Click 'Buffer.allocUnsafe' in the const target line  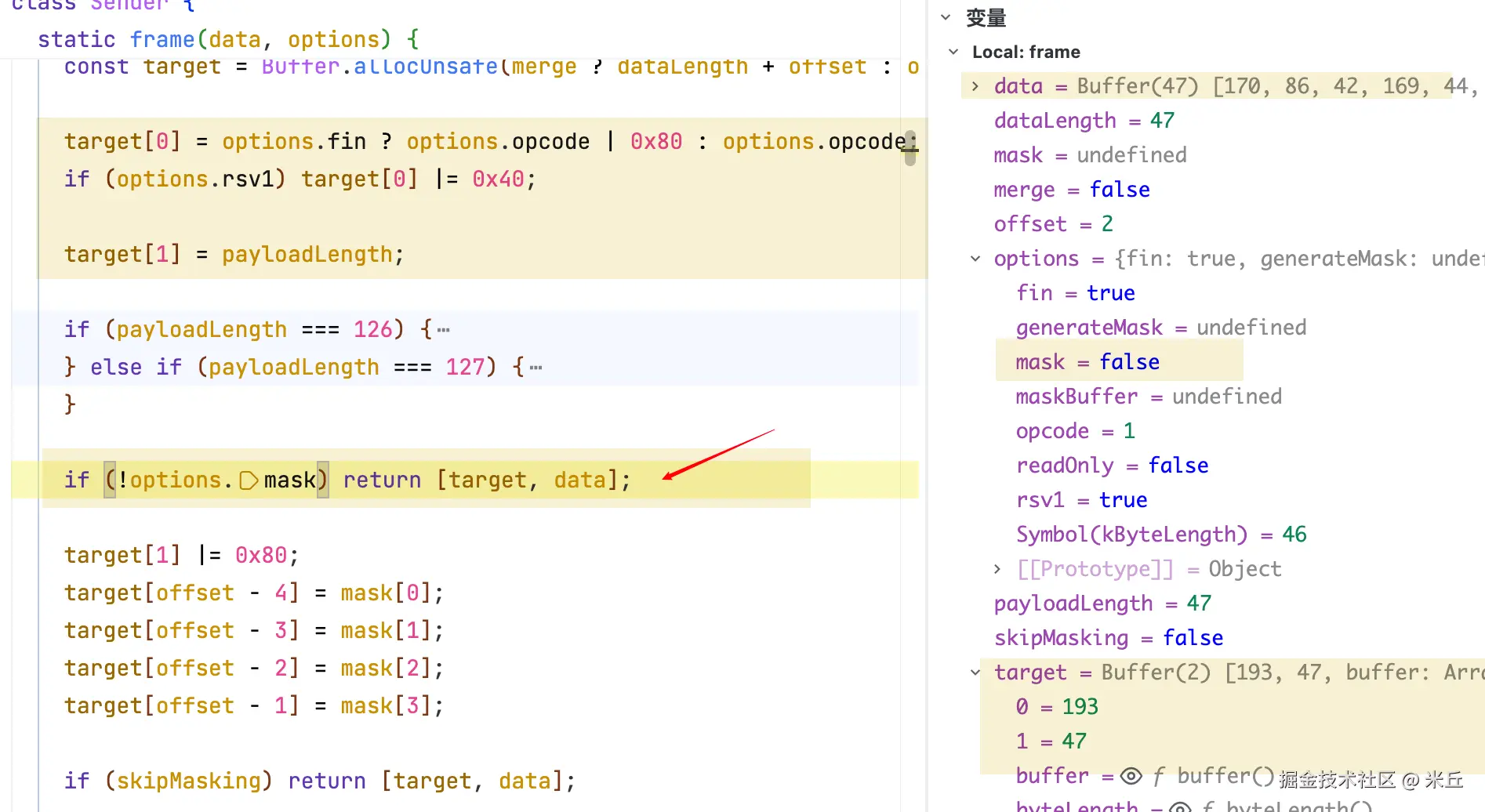pos(379,67)
